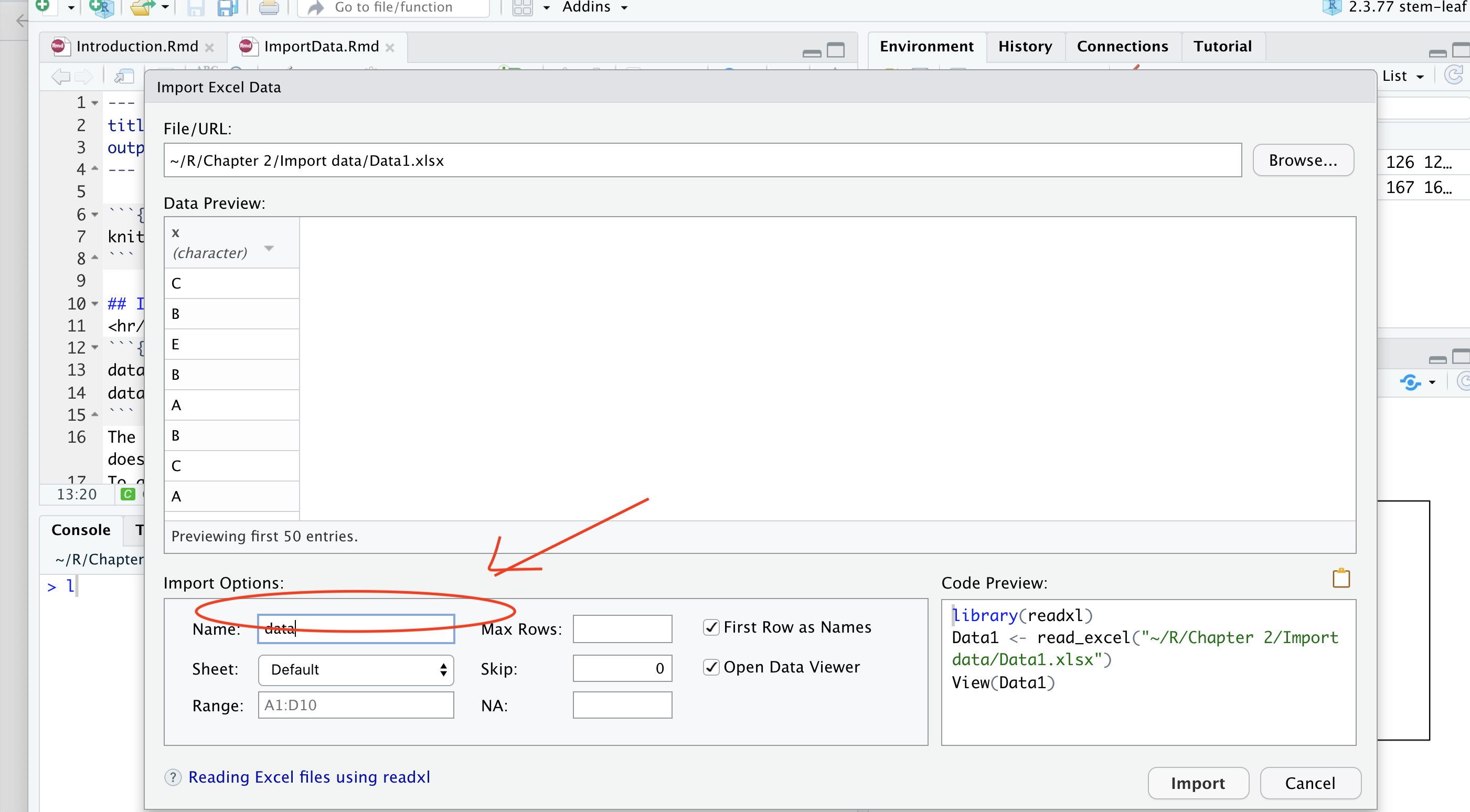Click the Browse... button
Viewport: 1470px width, 812px height.
coord(1303,161)
